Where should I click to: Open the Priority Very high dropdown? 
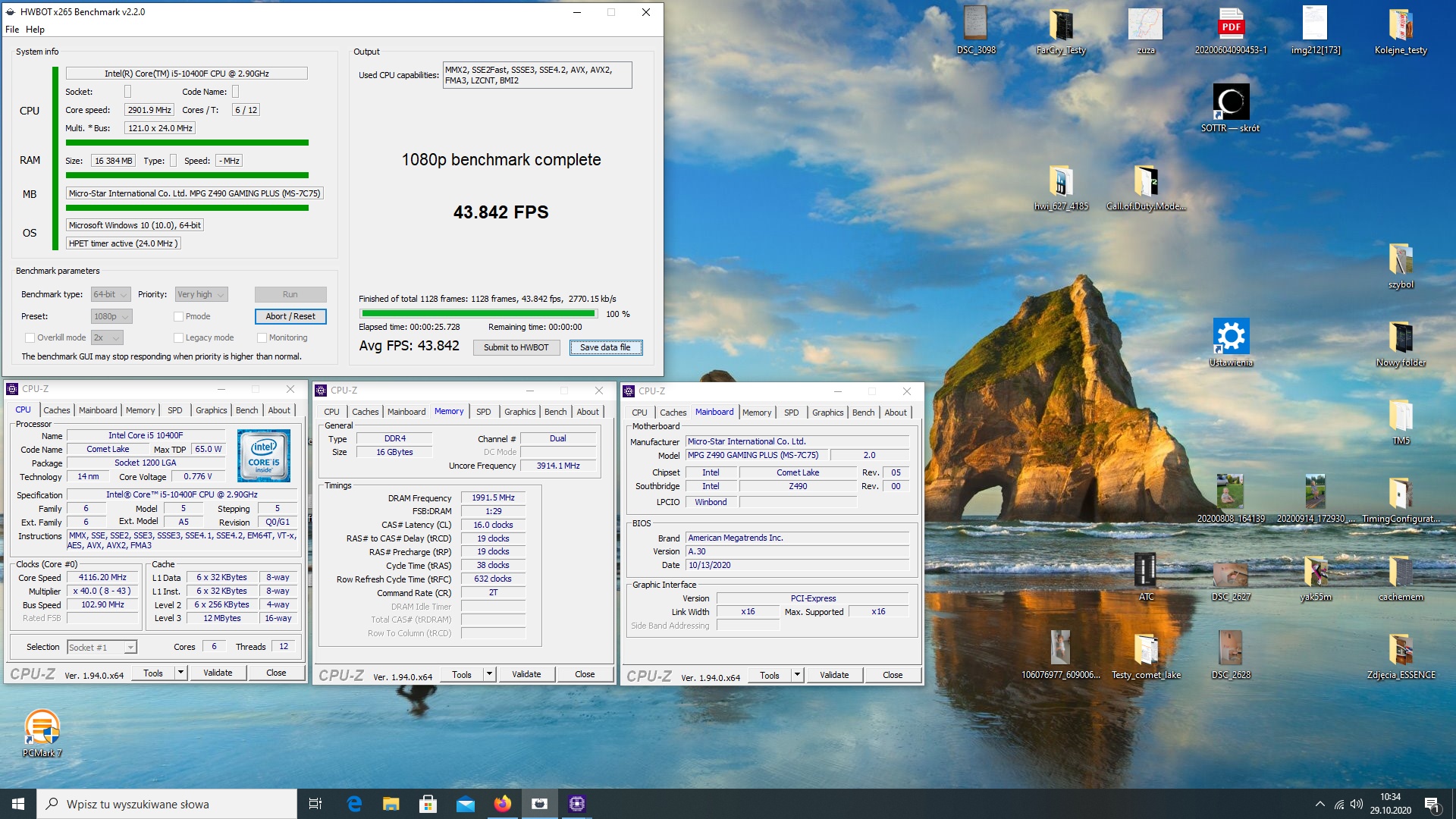coord(201,294)
